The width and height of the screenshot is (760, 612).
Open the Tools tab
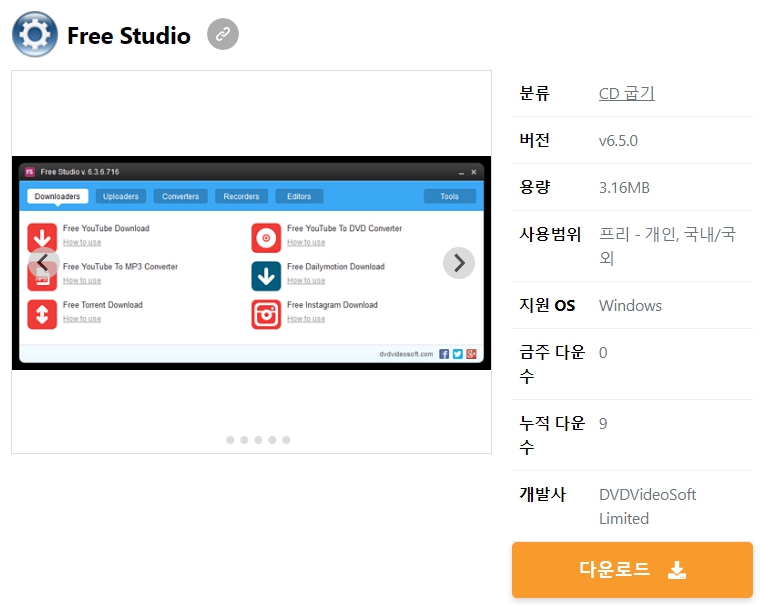click(449, 196)
